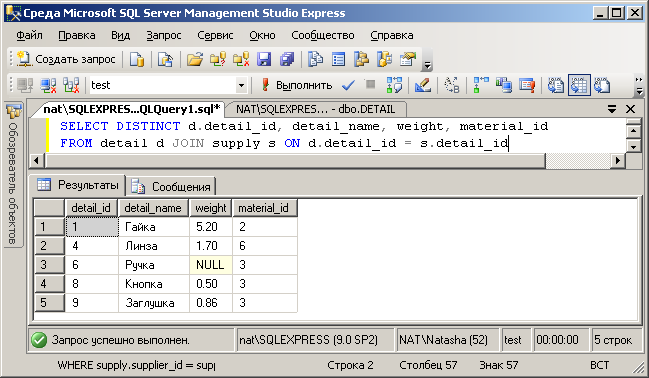This screenshot has width=649, height=378.
Task: Switch to Results to Text output
Action: [555, 85]
